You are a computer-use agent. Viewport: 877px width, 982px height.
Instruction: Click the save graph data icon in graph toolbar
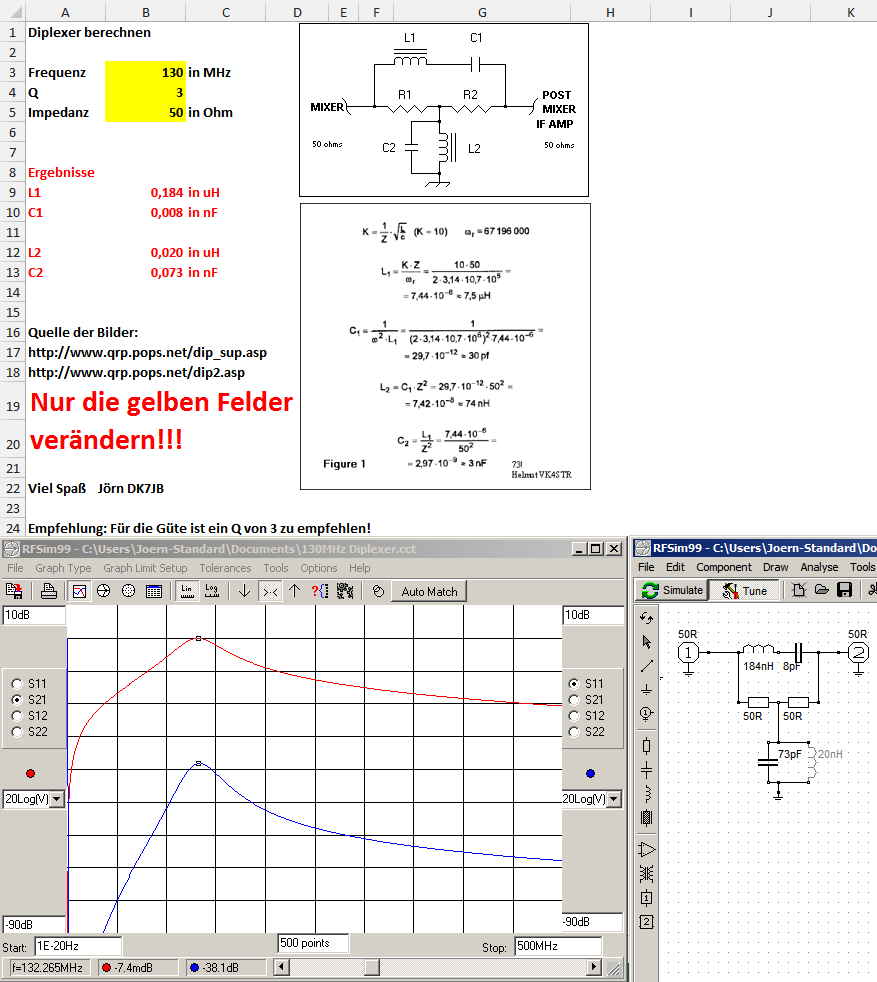point(14,591)
